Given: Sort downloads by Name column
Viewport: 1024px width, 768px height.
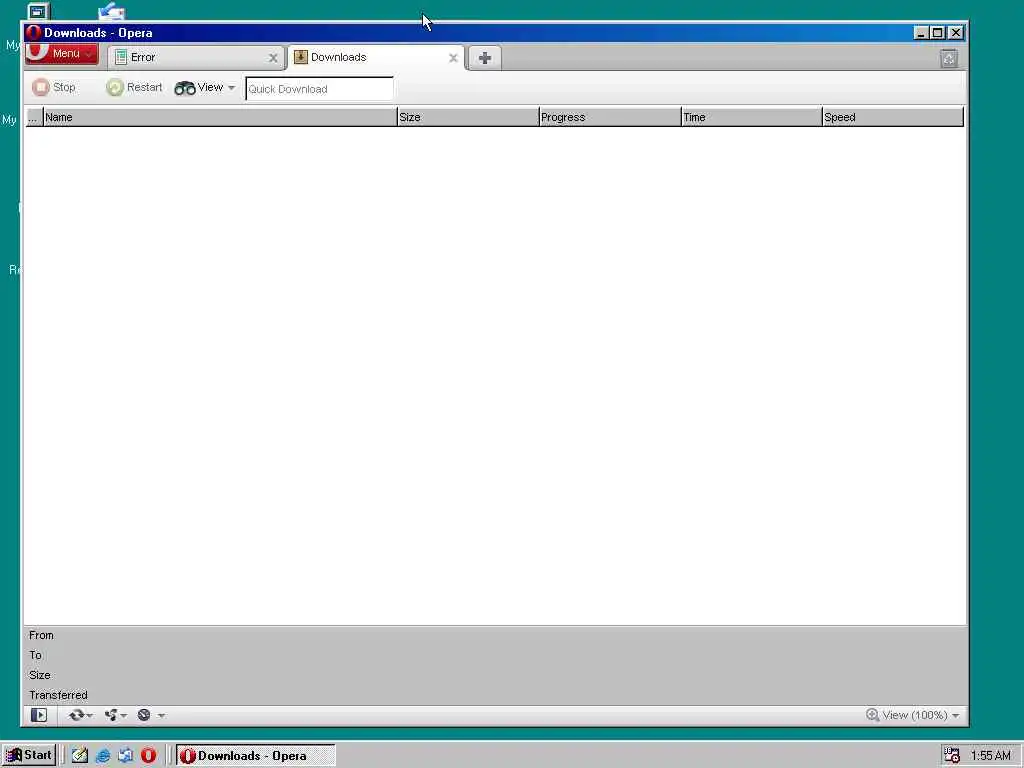Looking at the screenshot, I should coord(220,118).
